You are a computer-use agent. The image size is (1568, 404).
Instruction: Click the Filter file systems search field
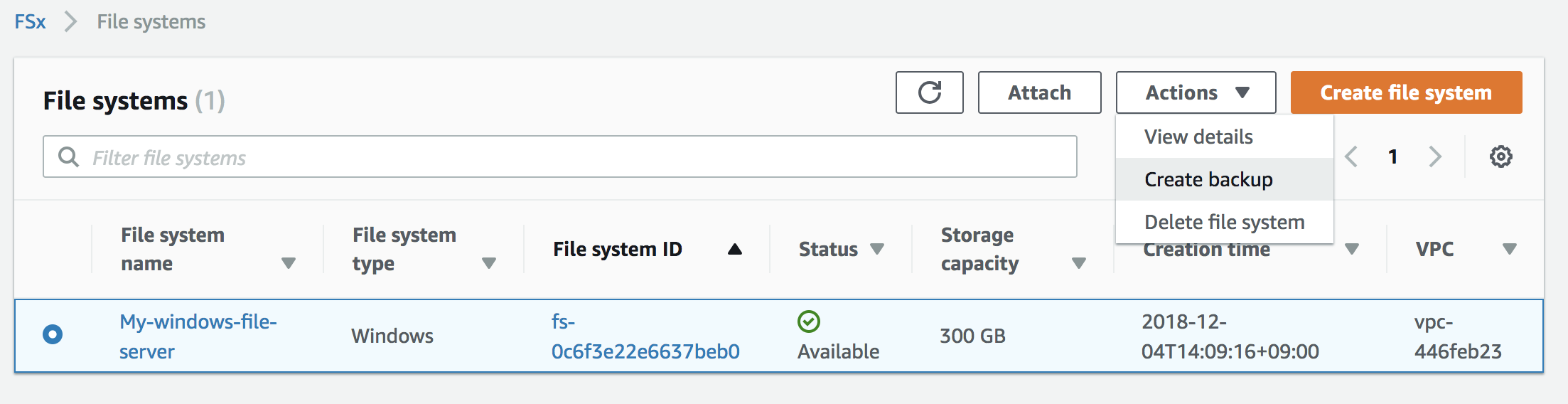pos(559,156)
